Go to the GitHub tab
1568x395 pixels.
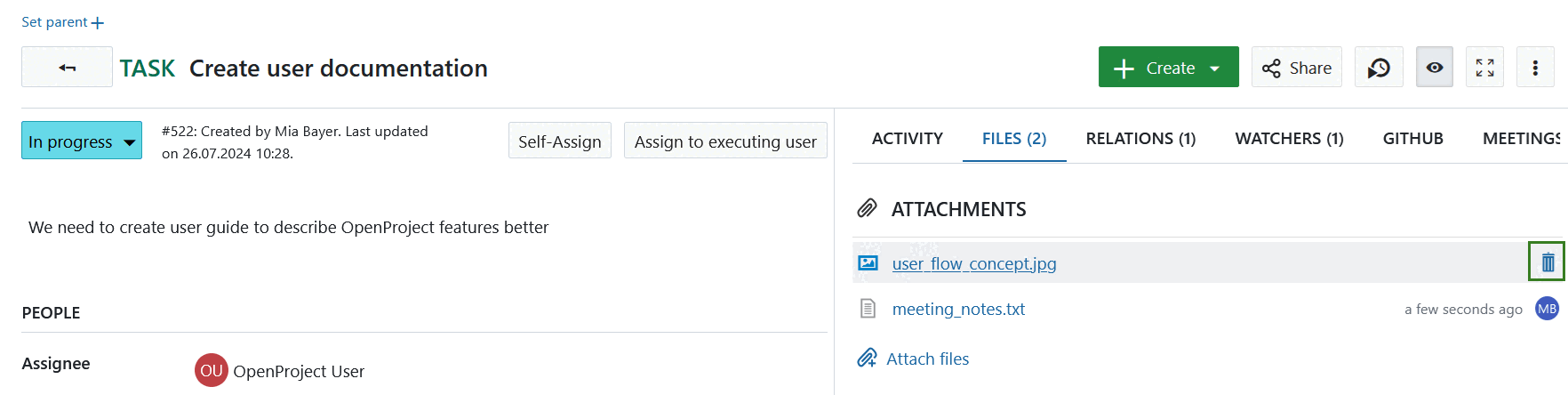coord(1412,139)
